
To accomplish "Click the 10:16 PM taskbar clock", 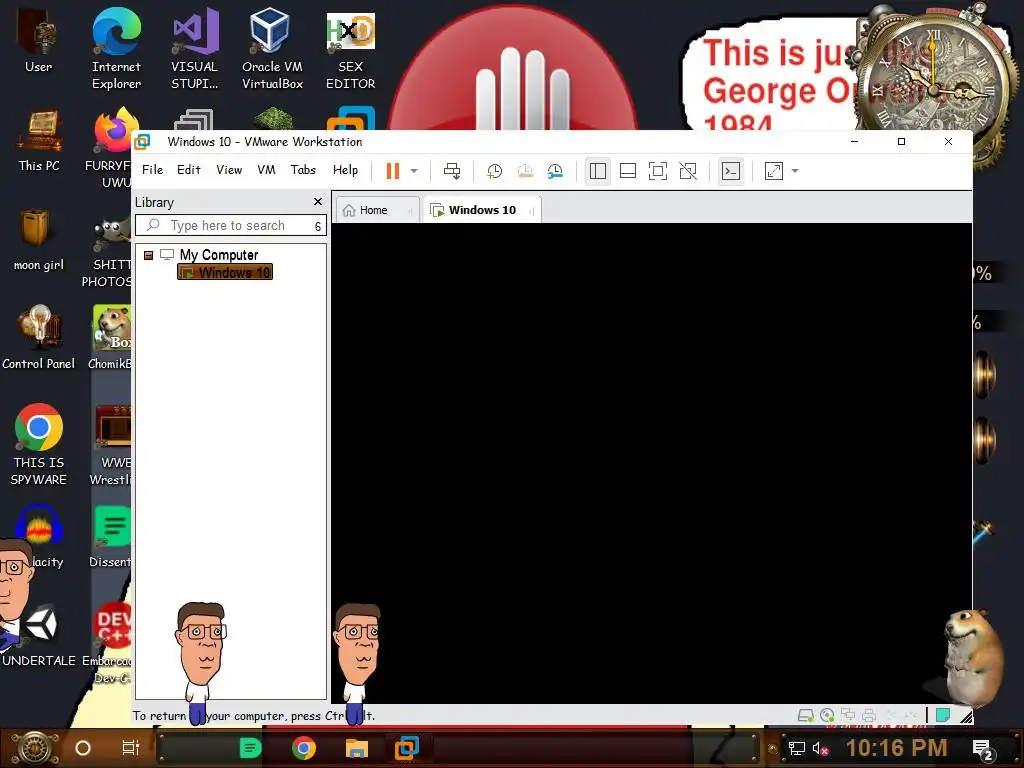I will 897,748.
